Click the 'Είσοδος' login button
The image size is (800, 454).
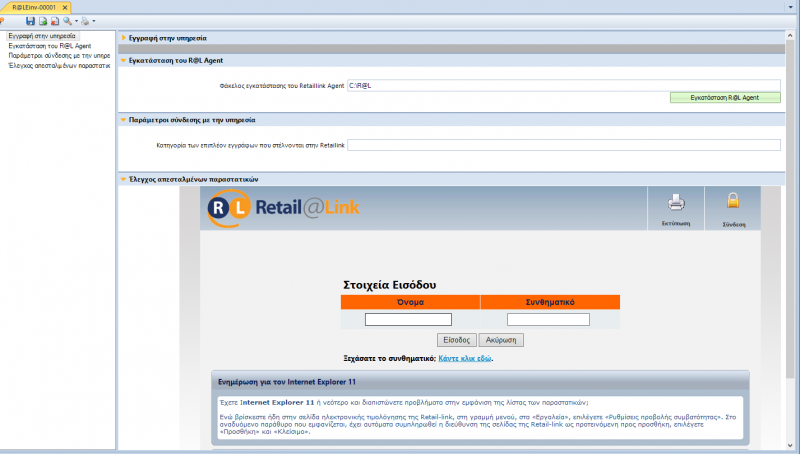tap(457, 340)
